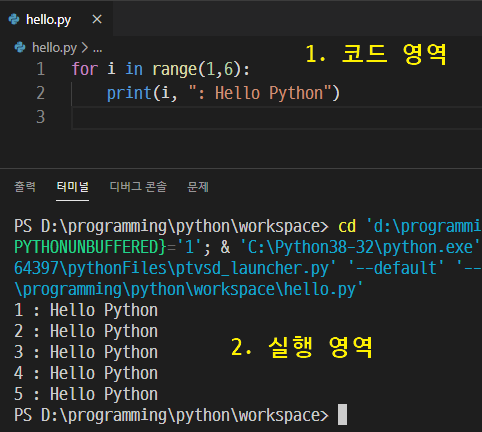
Task: Click hello.py in the breadcrumb path
Action: click(x=54, y=48)
